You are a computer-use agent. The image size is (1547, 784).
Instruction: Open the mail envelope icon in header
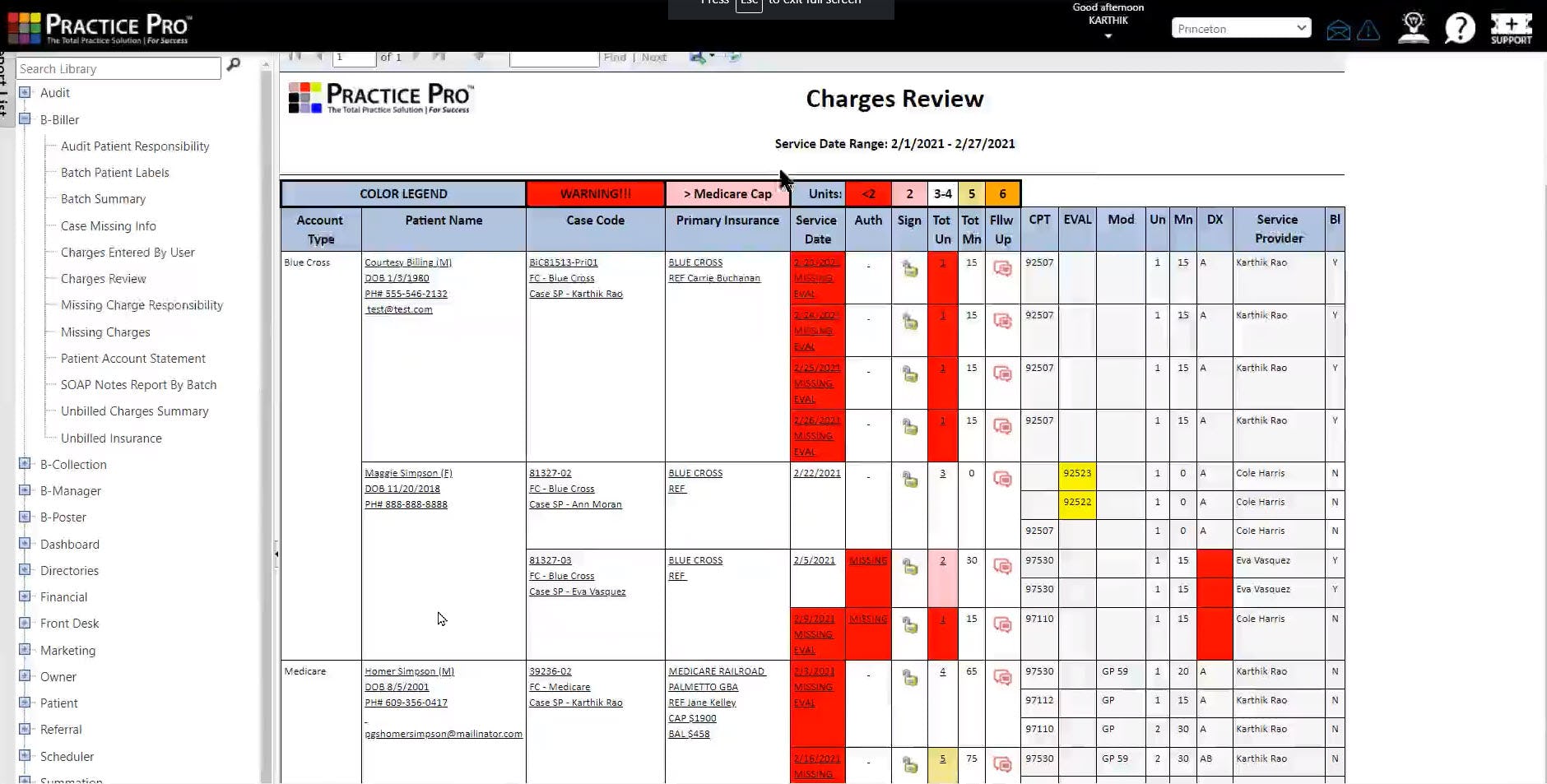1338,30
